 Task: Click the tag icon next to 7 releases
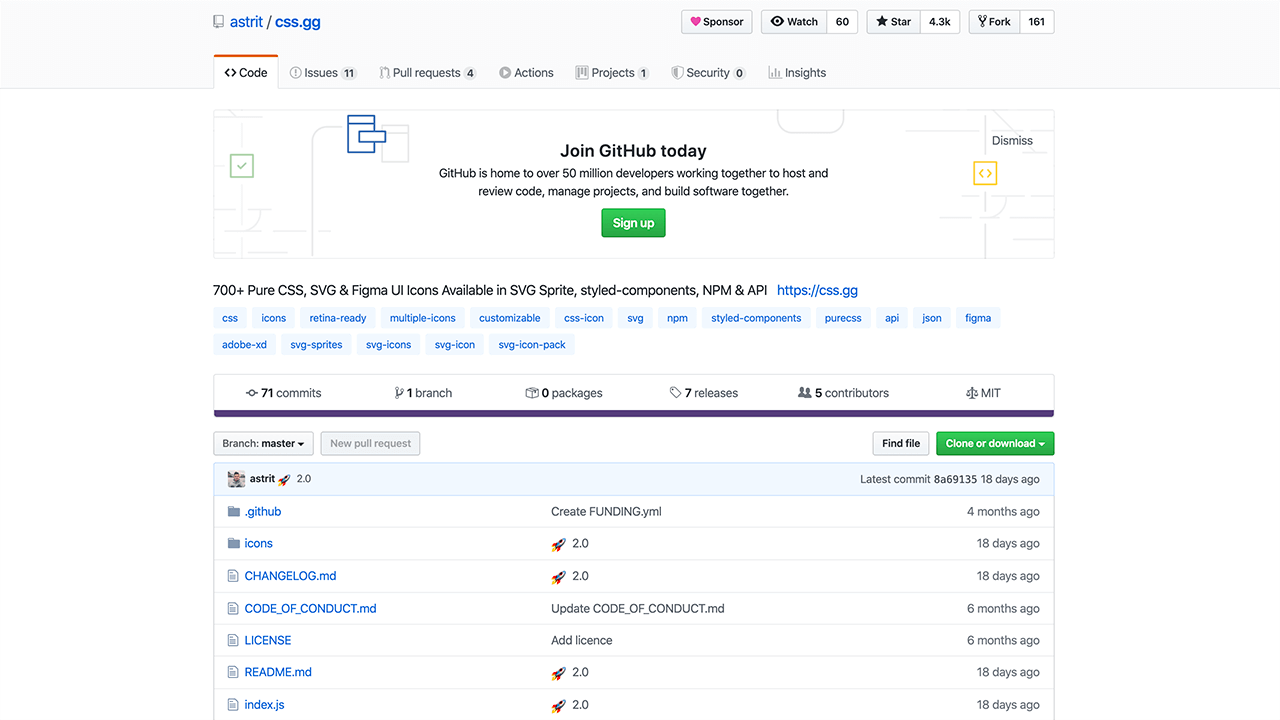point(675,393)
